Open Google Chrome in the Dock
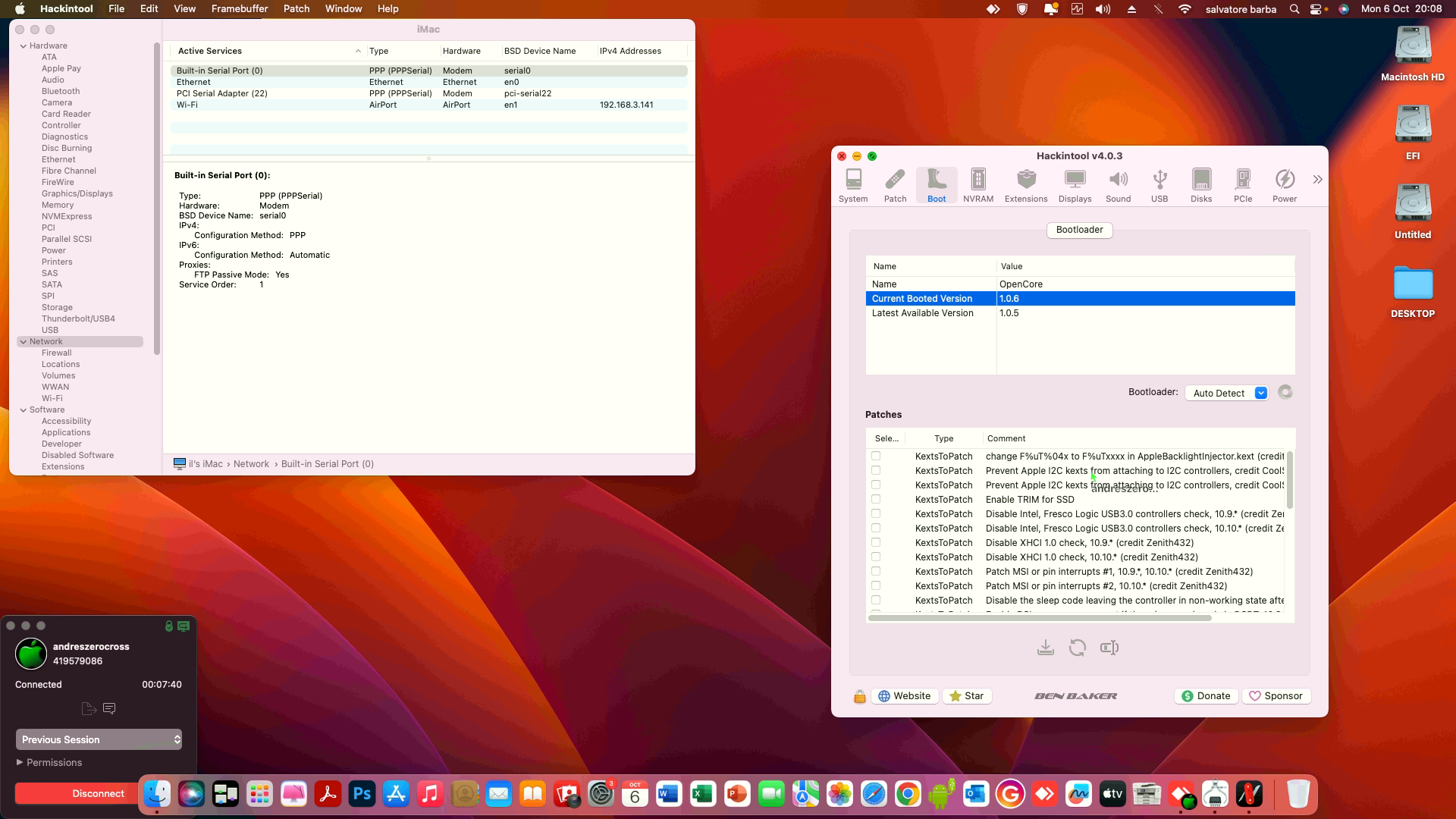 click(x=908, y=794)
